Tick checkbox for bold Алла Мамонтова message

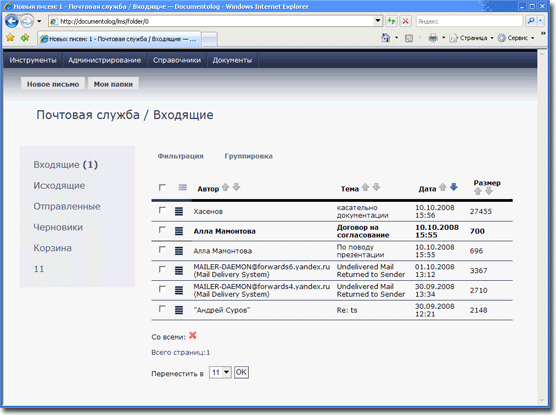162,230
